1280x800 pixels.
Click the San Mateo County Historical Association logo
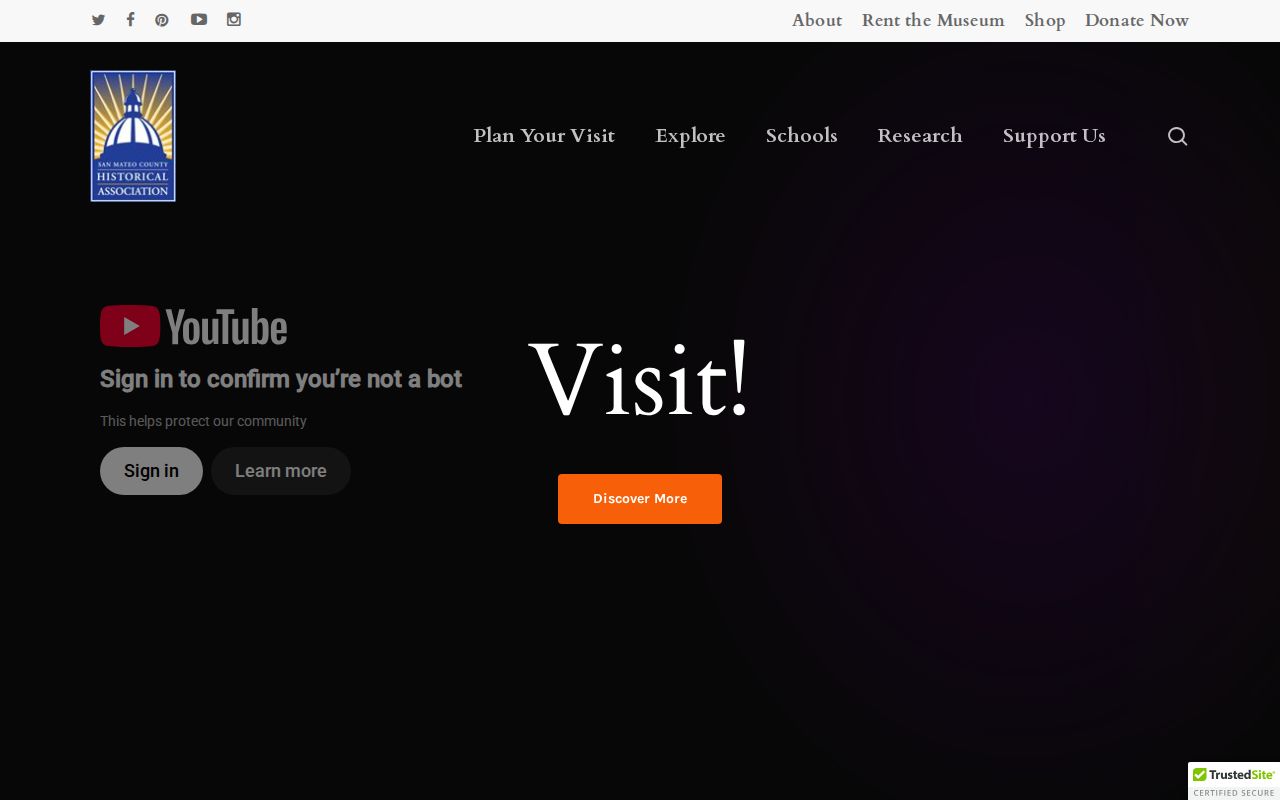pyautogui.click(x=133, y=136)
